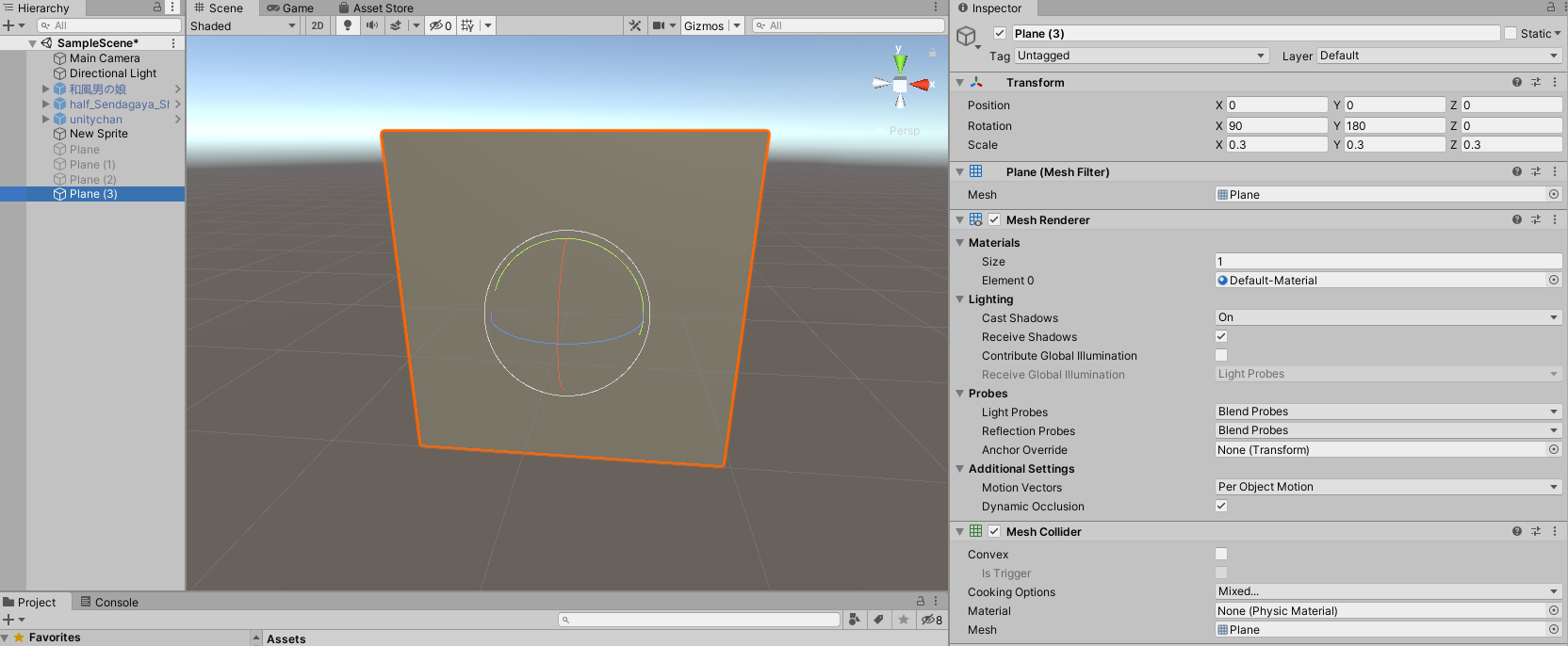The image size is (1568, 646).
Task: Search by Type icon in Project panel
Action: point(855,619)
